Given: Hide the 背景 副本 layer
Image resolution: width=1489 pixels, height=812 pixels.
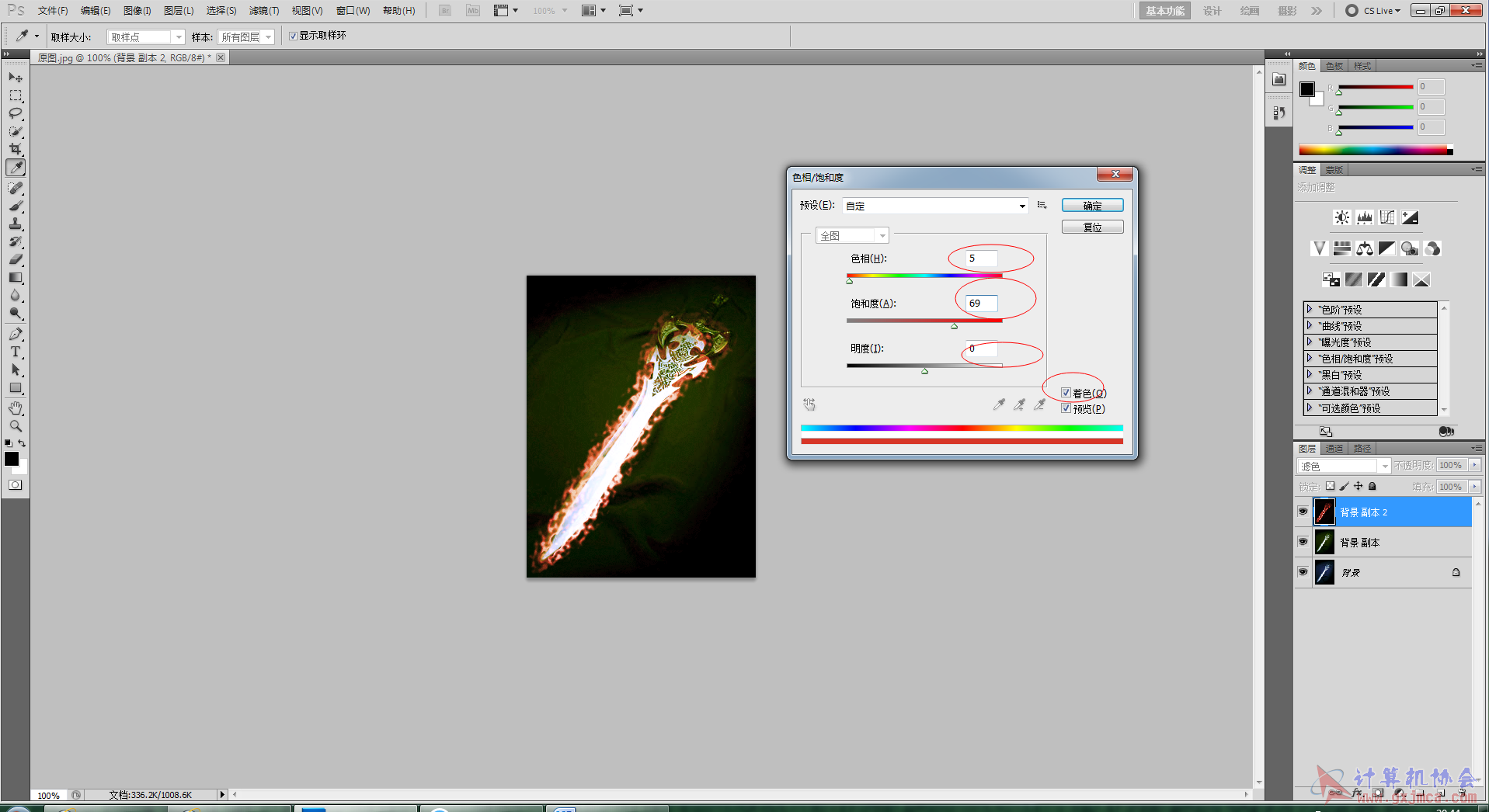Looking at the screenshot, I should [x=1303, y=542].
